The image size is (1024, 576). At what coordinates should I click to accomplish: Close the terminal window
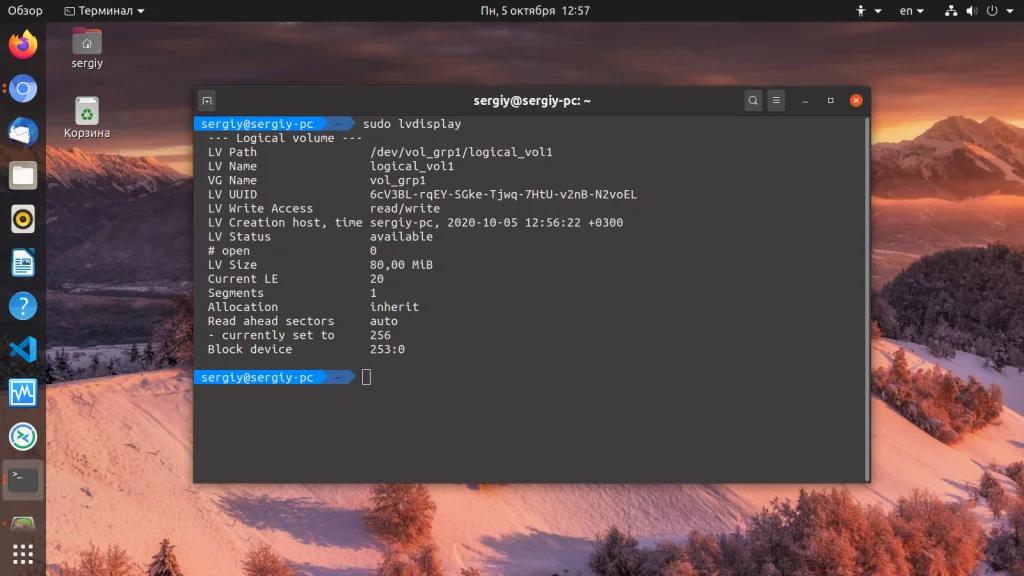(856, 101)
